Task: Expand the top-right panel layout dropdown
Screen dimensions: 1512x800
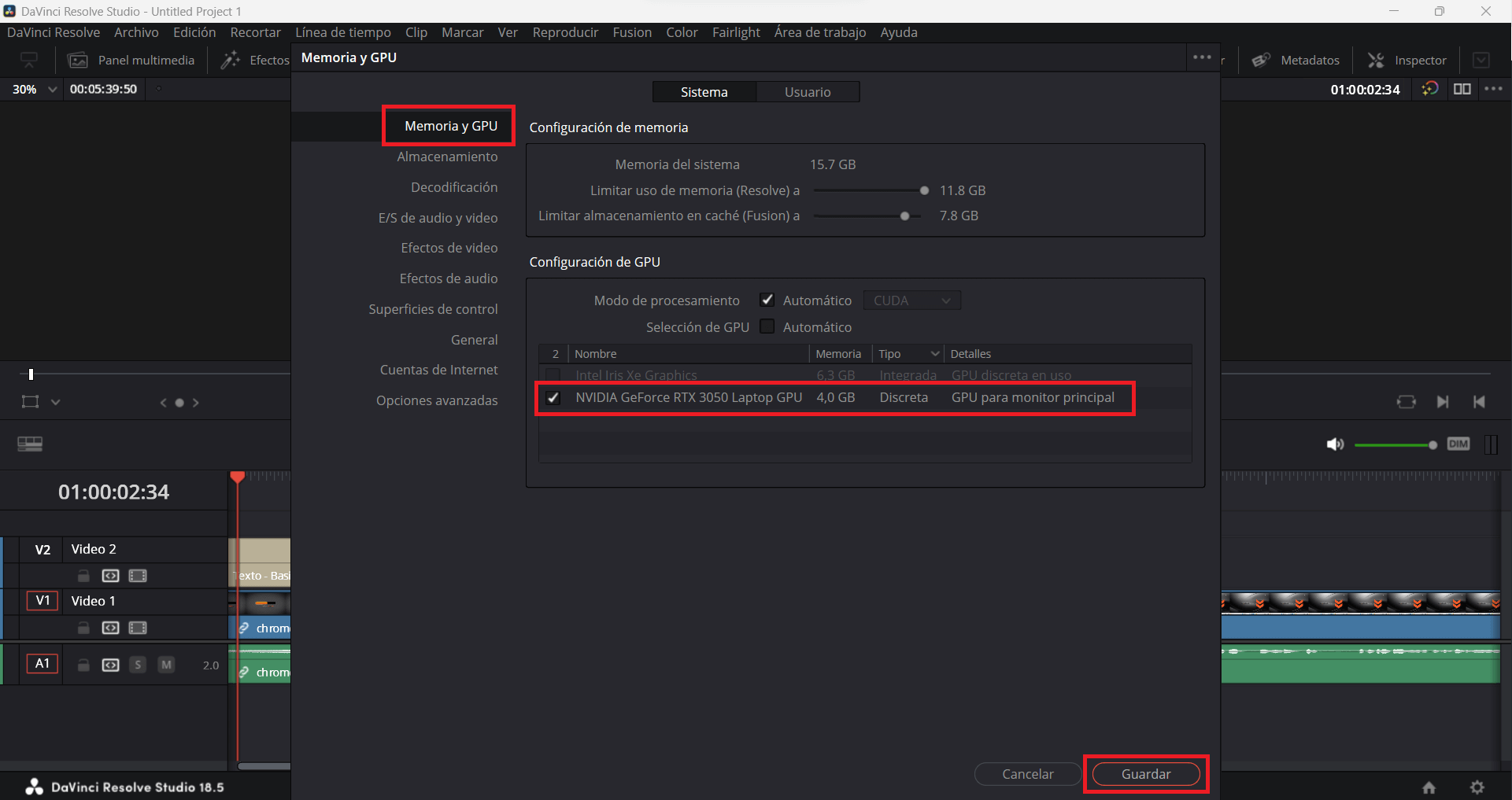Action: coord(1481,61)
